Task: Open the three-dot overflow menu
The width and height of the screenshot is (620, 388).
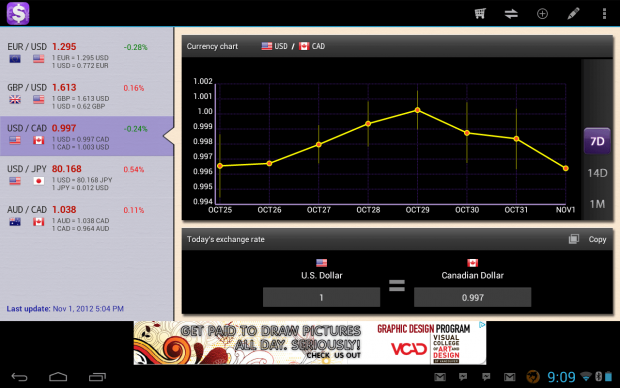Action: click(x=604, y=14)
